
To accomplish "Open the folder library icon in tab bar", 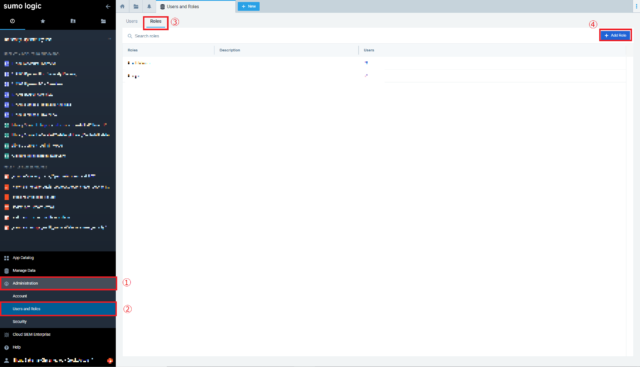I will point(136,7).
